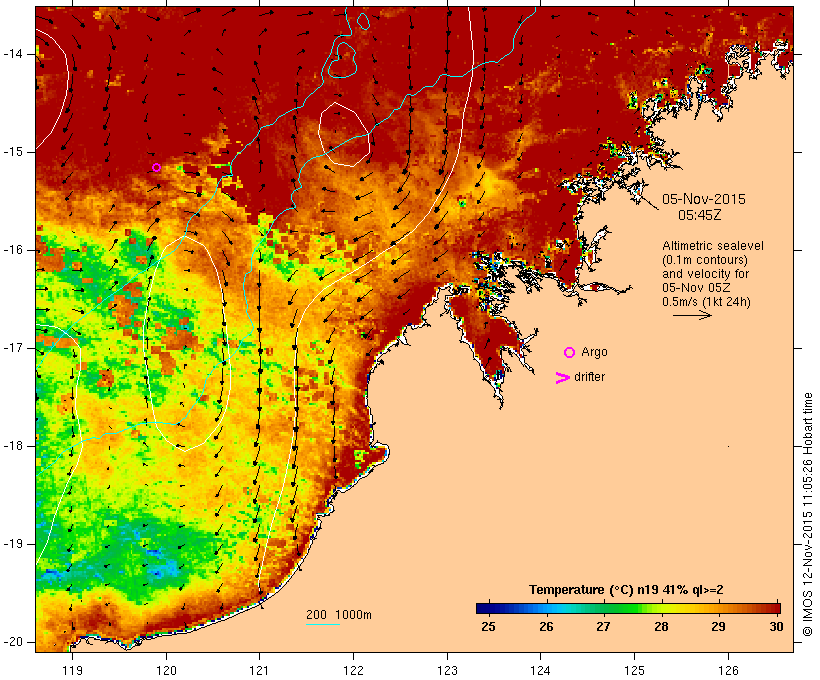The height and width of the screenshot is (680, 820).
Task: Click the 'drifter' legend label
Action: pyautogui.click(x=589, y=377)
